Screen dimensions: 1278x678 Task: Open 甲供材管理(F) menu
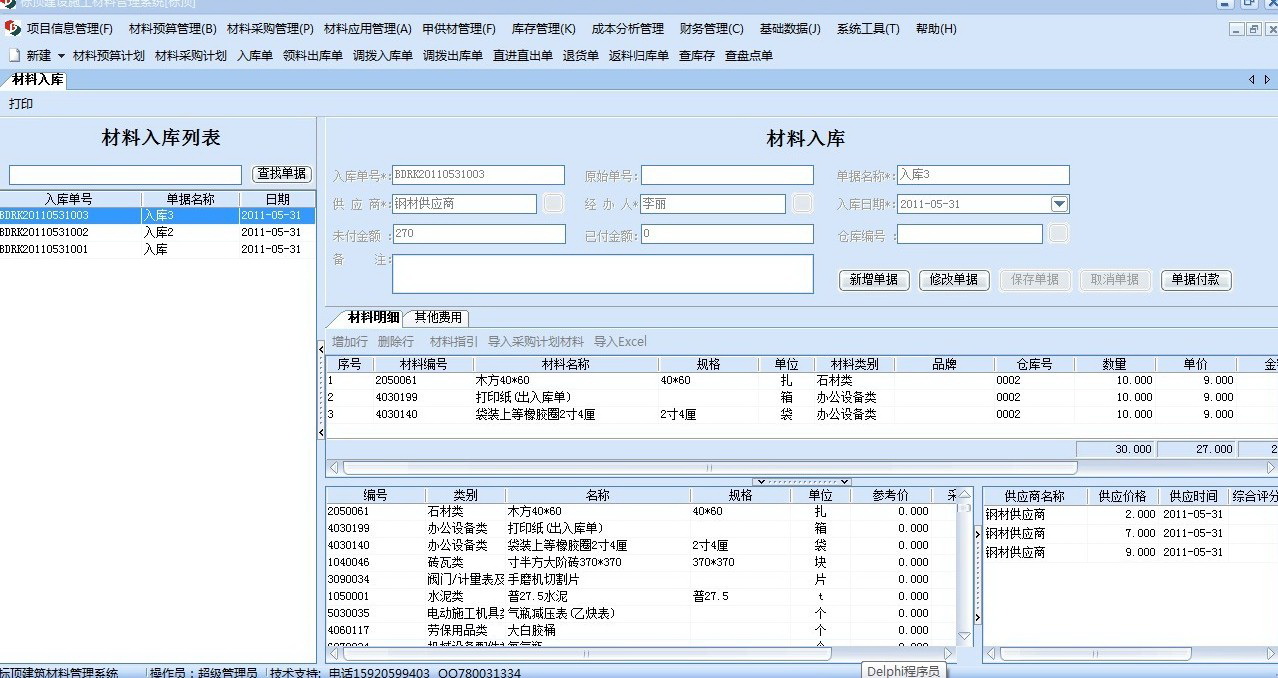pyautogui.click(x=459, y=29)
